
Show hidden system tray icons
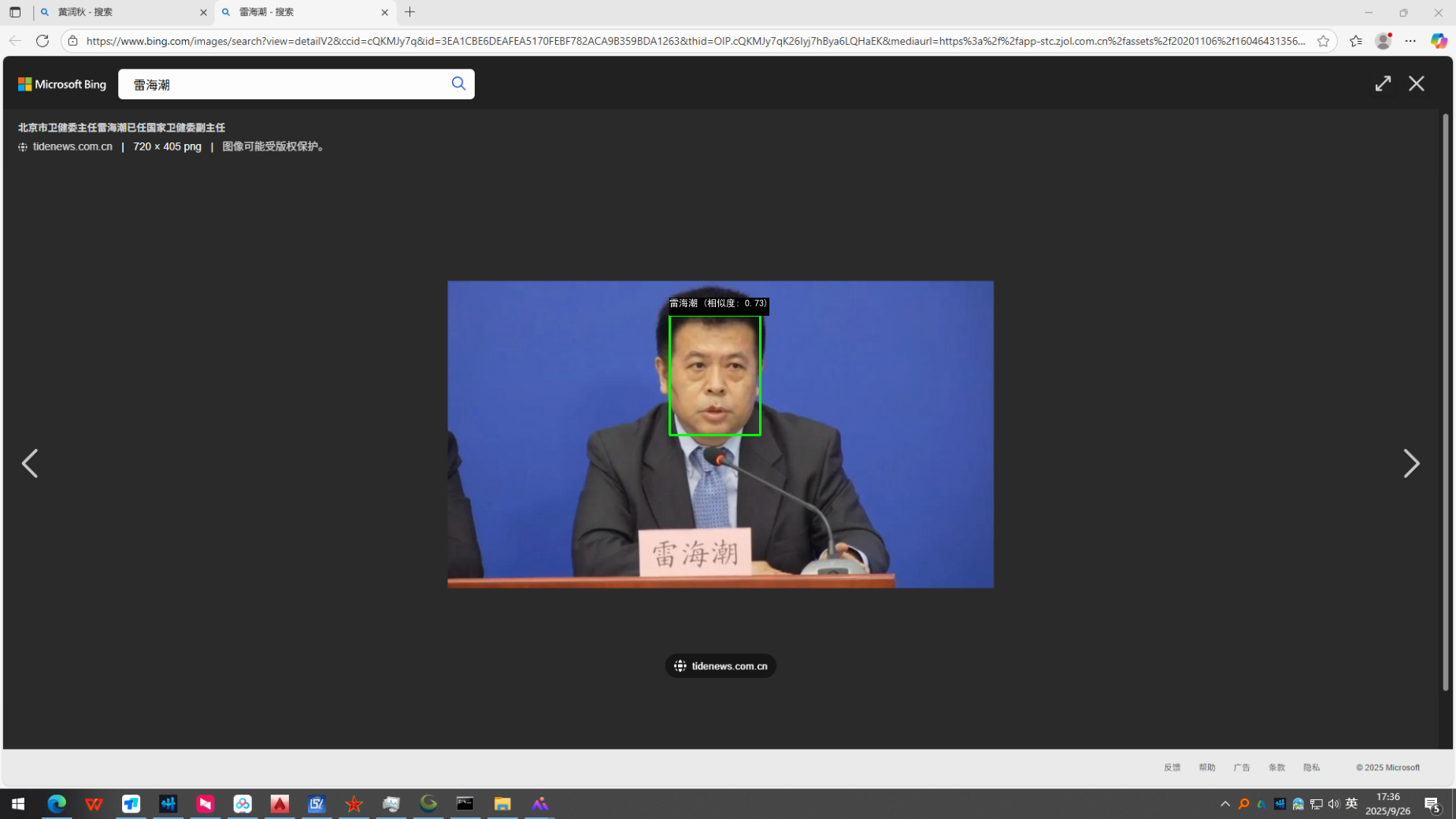(1224, 804)
